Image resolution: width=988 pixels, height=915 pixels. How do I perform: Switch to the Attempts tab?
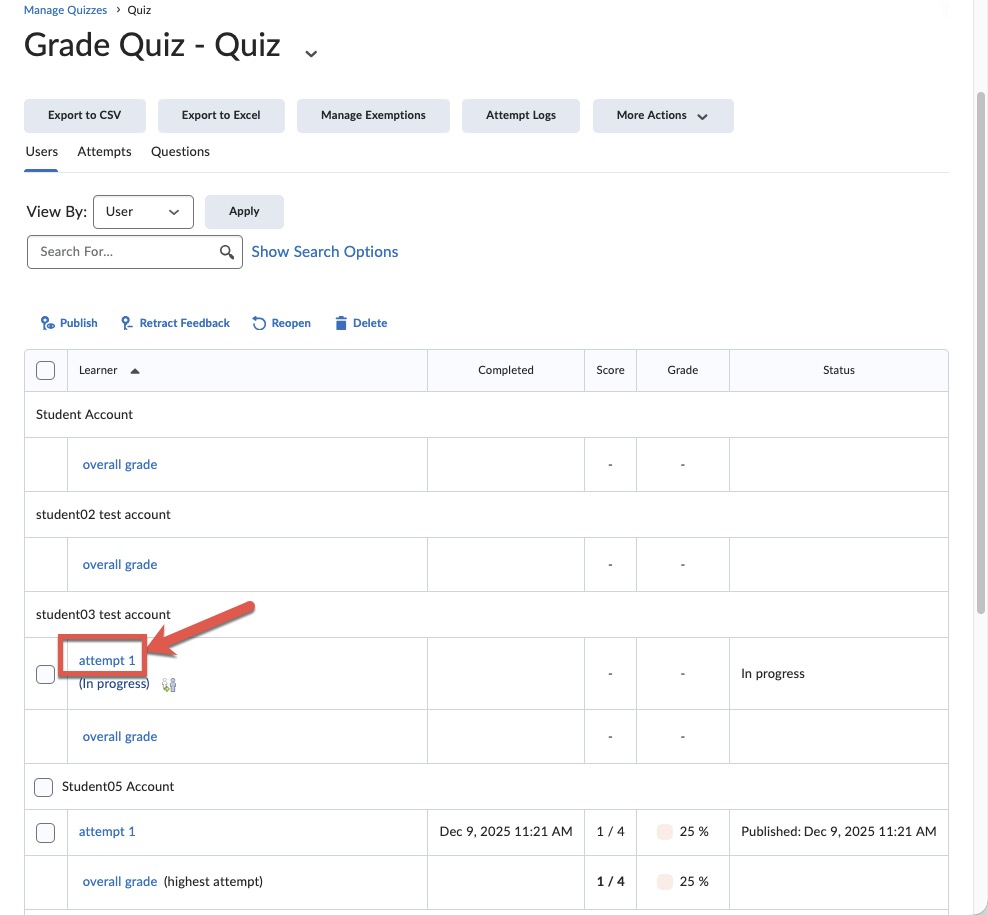tap(104, 152)
